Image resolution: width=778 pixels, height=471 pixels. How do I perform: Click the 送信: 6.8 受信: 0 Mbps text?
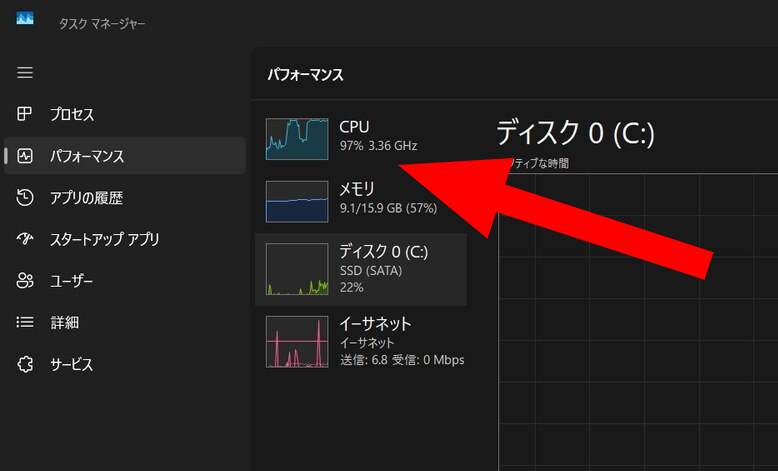point(402,360)
